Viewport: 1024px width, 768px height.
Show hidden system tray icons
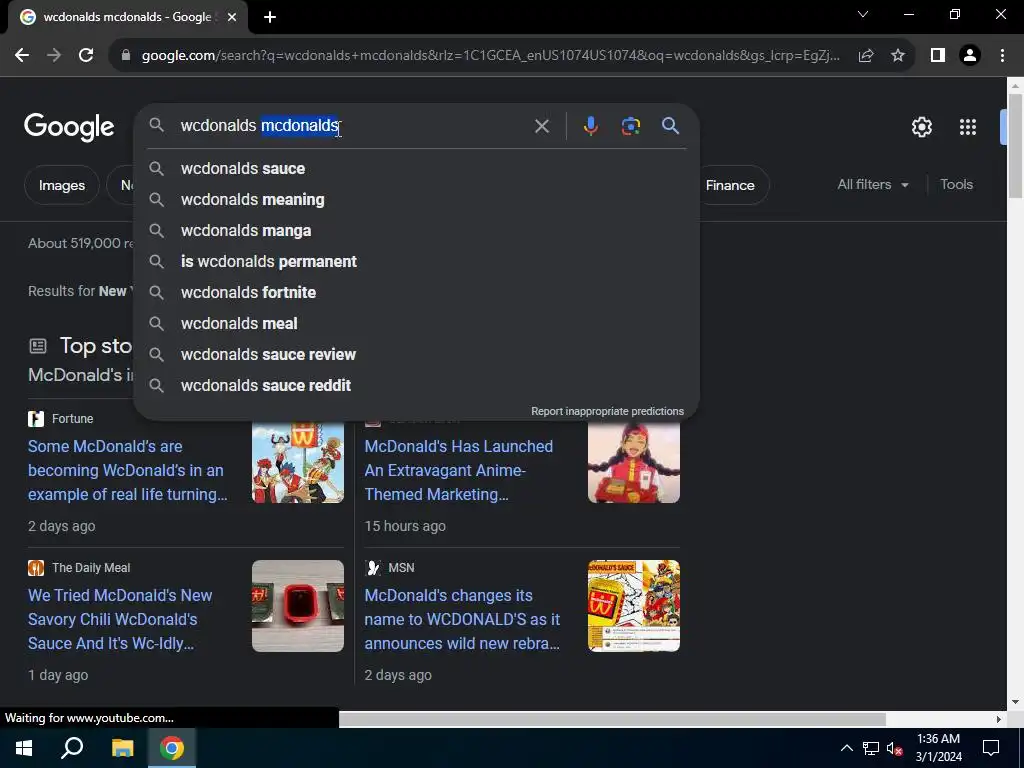(x=846, y=748)
